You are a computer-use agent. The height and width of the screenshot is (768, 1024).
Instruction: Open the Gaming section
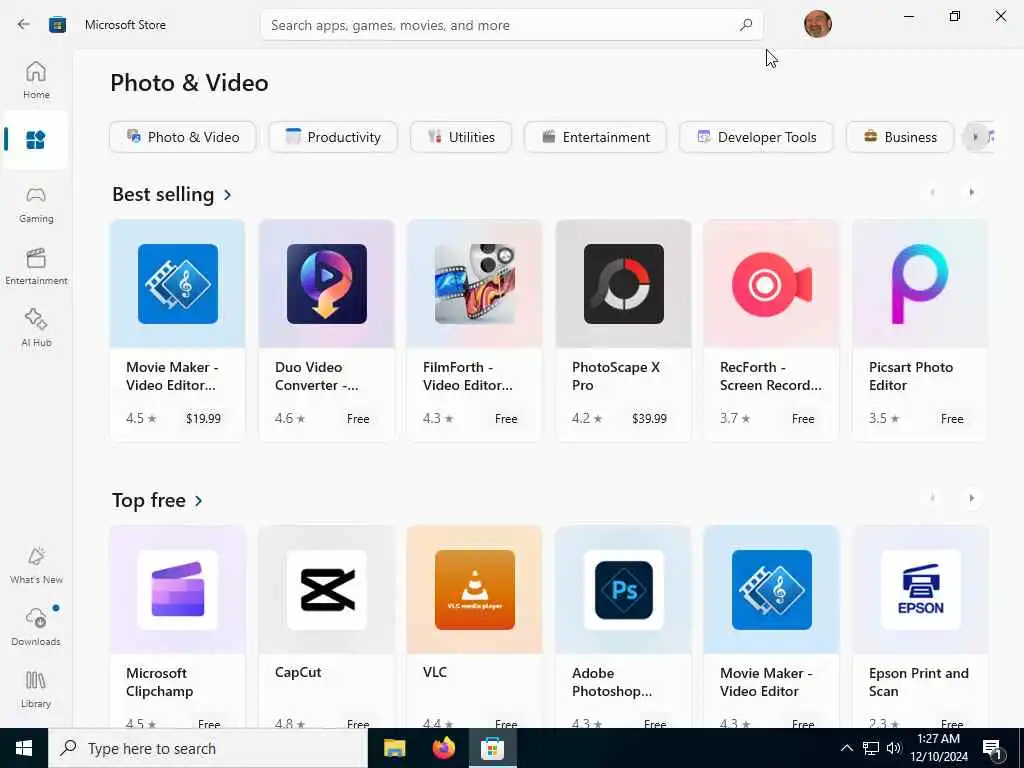point(36,205)
